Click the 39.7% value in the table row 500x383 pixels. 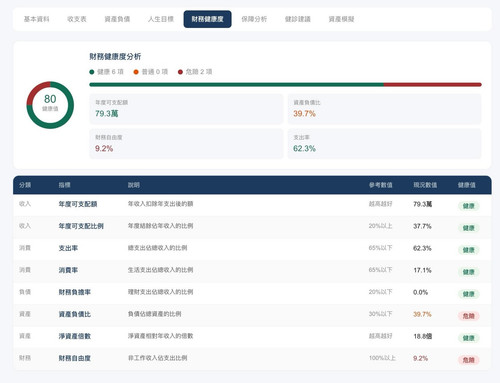[422, 314]
